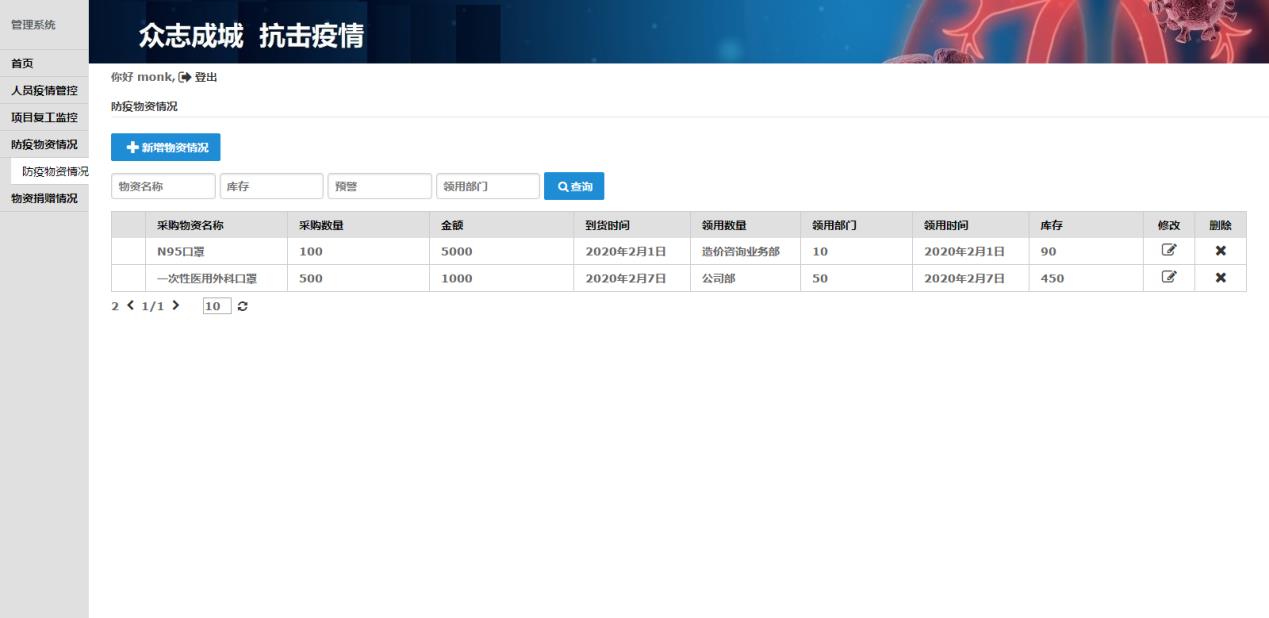The image size is (1269, 618).
Task: Expand 项目复工监控 sidebar menu
Action: tap(44, 117)
